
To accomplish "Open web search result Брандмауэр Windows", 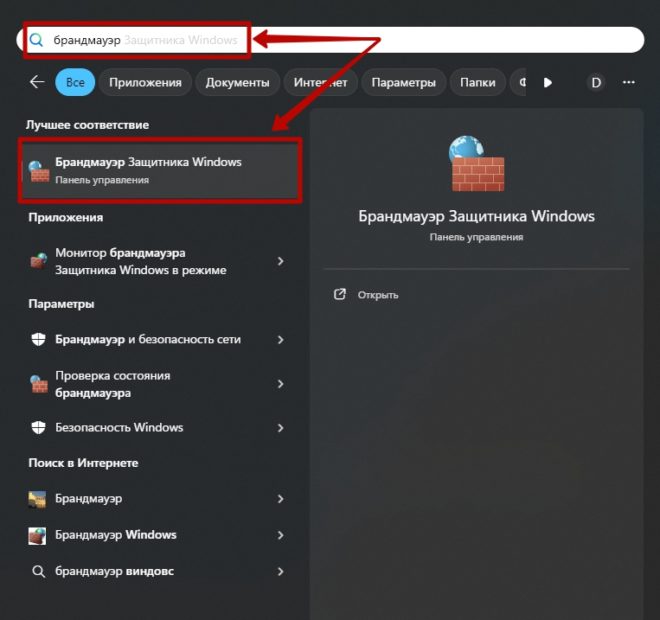I will click(x=160, y=535).
